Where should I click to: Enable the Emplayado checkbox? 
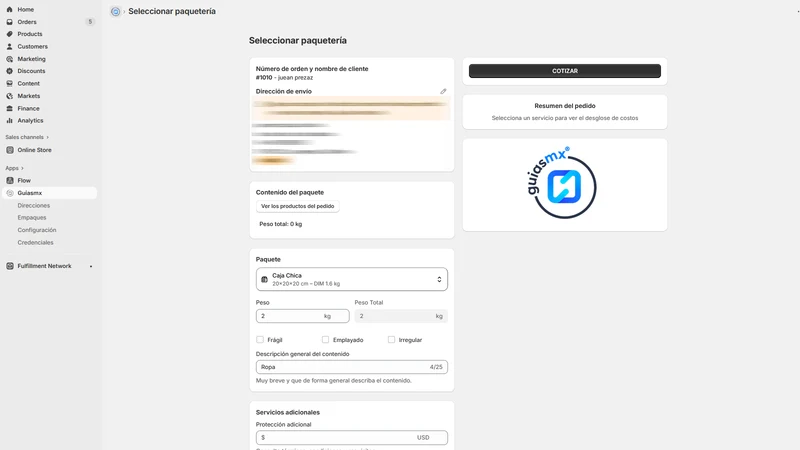(x=326, y=339)
